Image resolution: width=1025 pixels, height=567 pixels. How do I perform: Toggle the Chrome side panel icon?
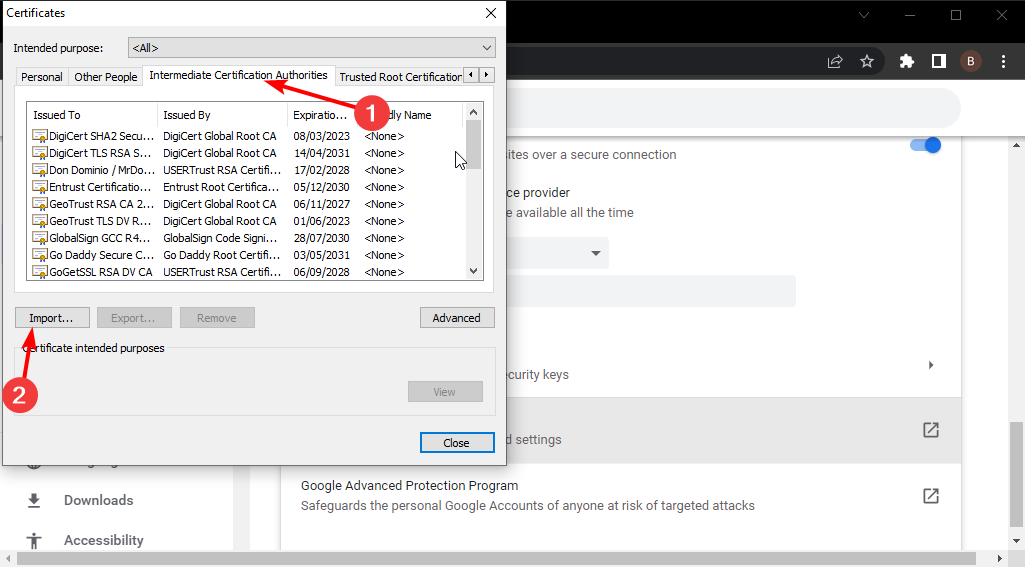tap(939, 61)
